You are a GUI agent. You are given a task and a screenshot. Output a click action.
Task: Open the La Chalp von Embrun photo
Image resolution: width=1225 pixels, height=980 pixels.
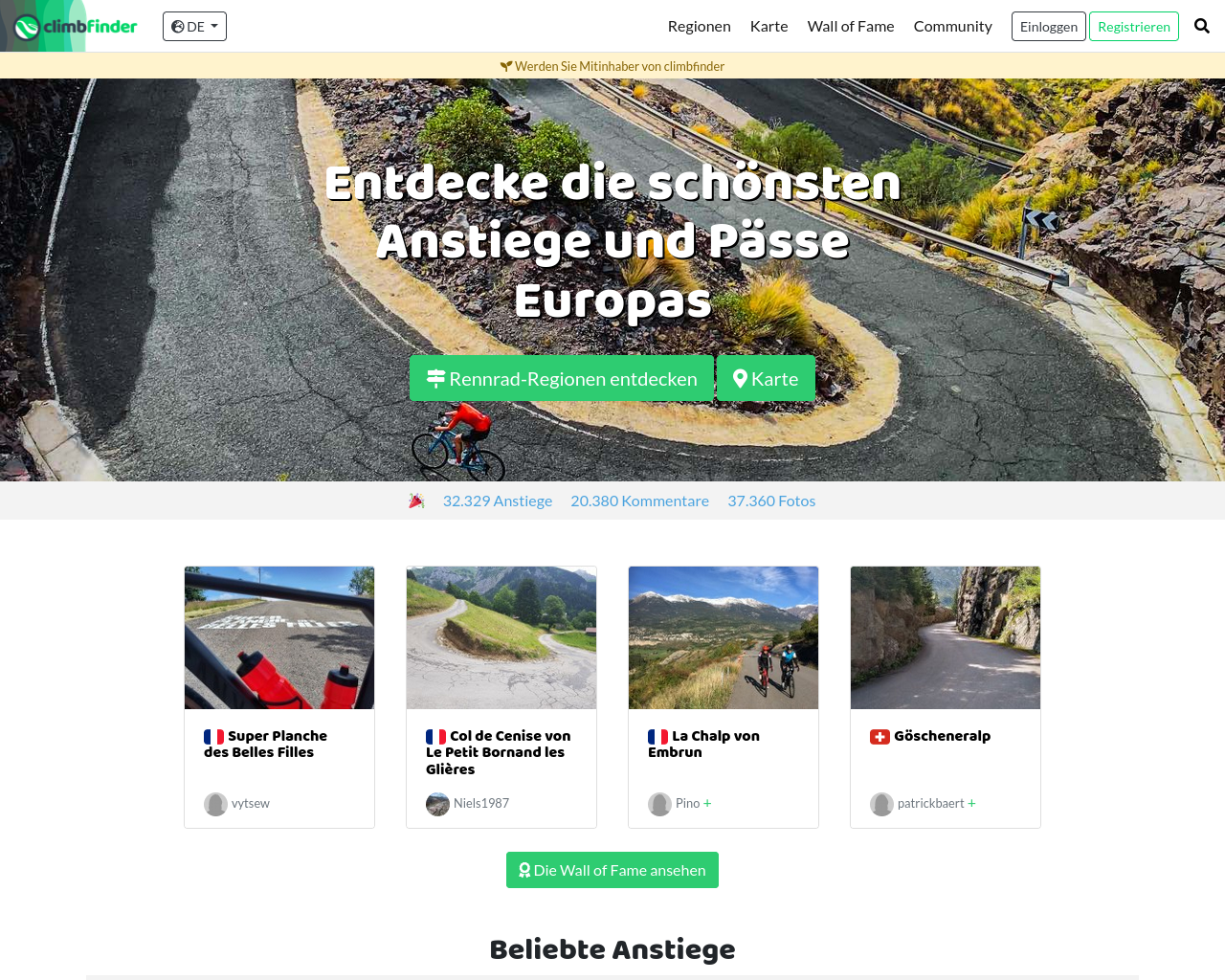[x=724, y=637]
